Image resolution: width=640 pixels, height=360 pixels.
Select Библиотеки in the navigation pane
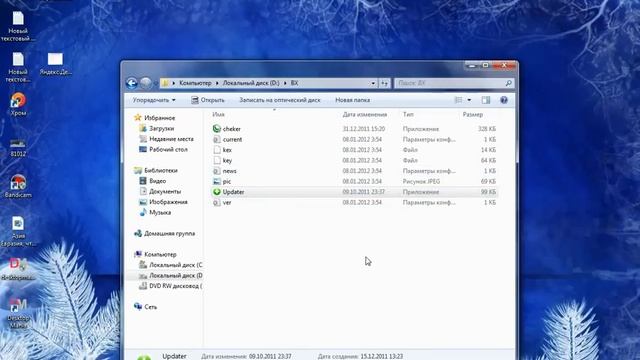click(x=161, y=171)
